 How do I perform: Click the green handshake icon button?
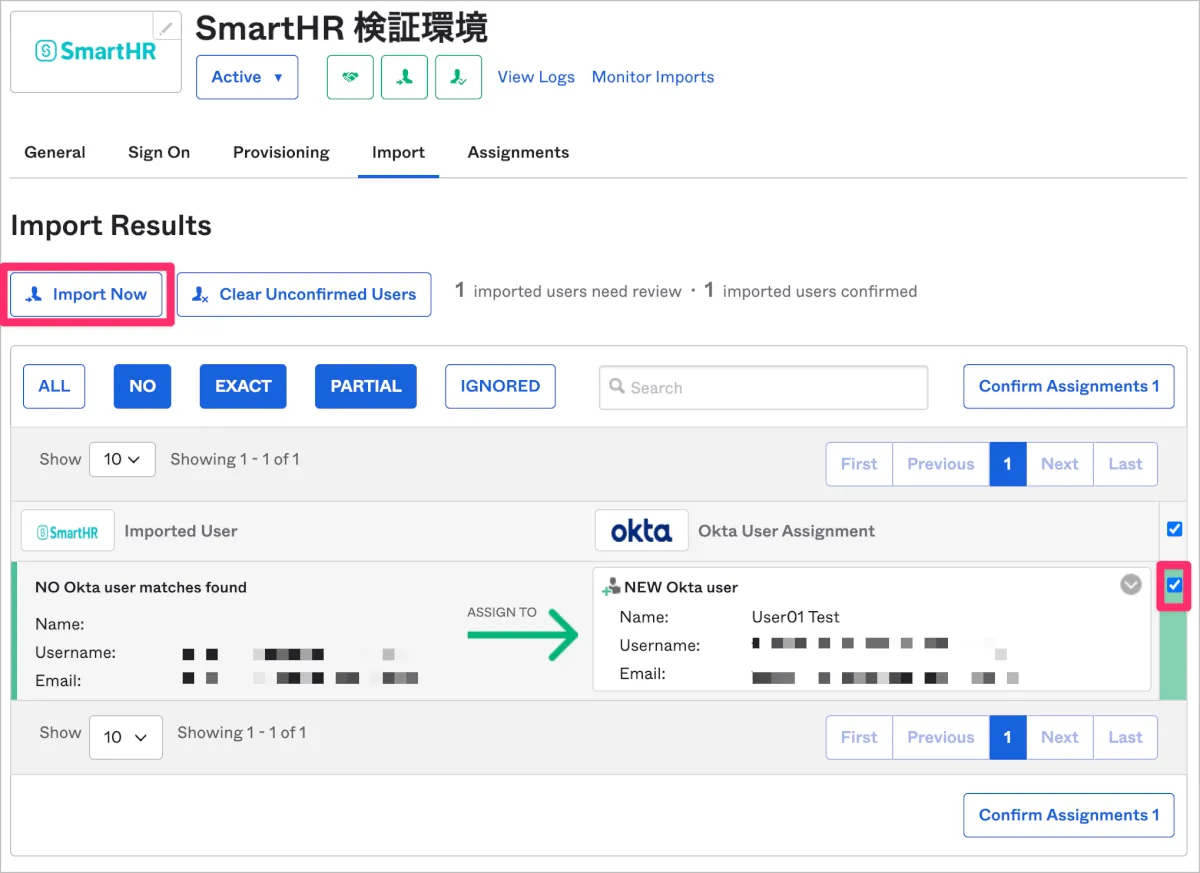point(350,77)
